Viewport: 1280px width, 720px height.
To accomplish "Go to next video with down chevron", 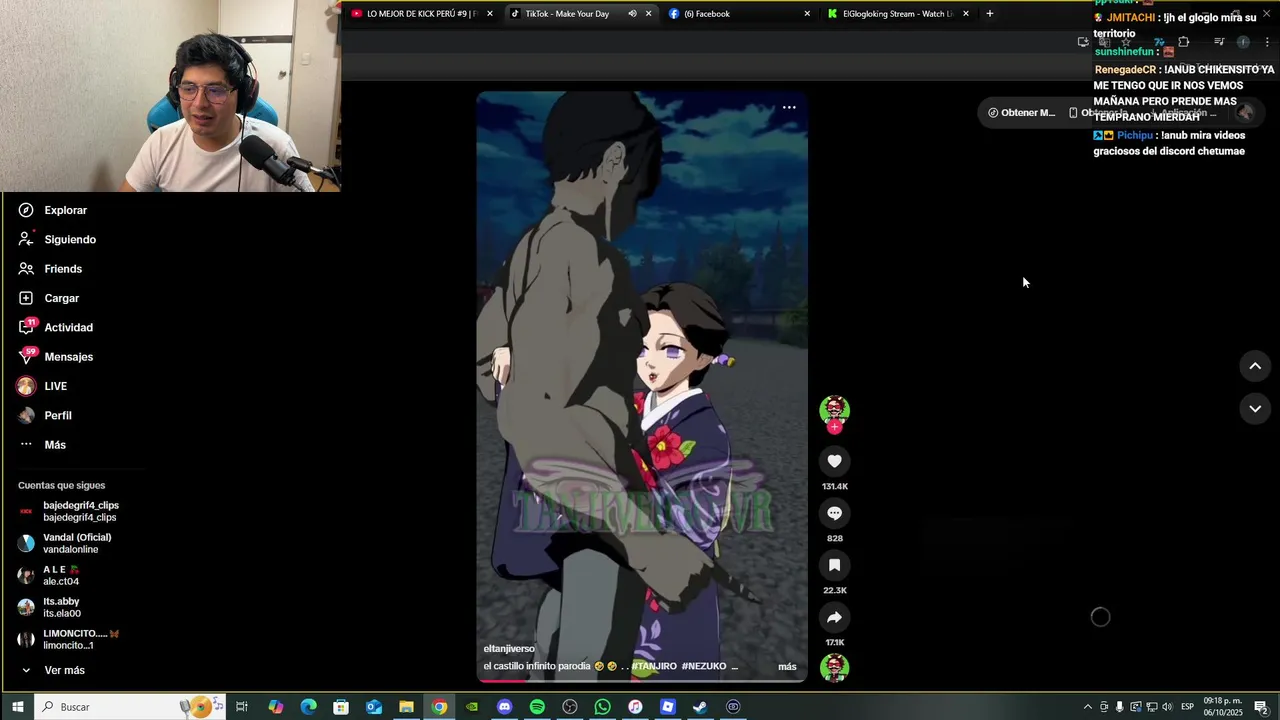I will (x=1255, y=408).
